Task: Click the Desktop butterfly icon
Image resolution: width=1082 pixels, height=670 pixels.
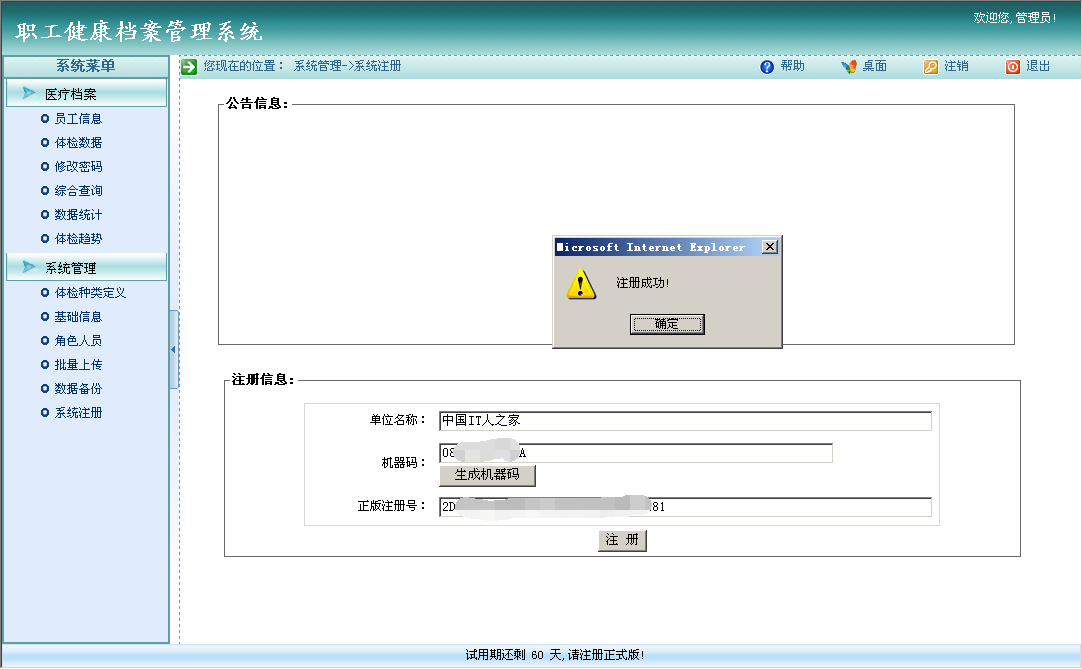Action: coord(849,66)
